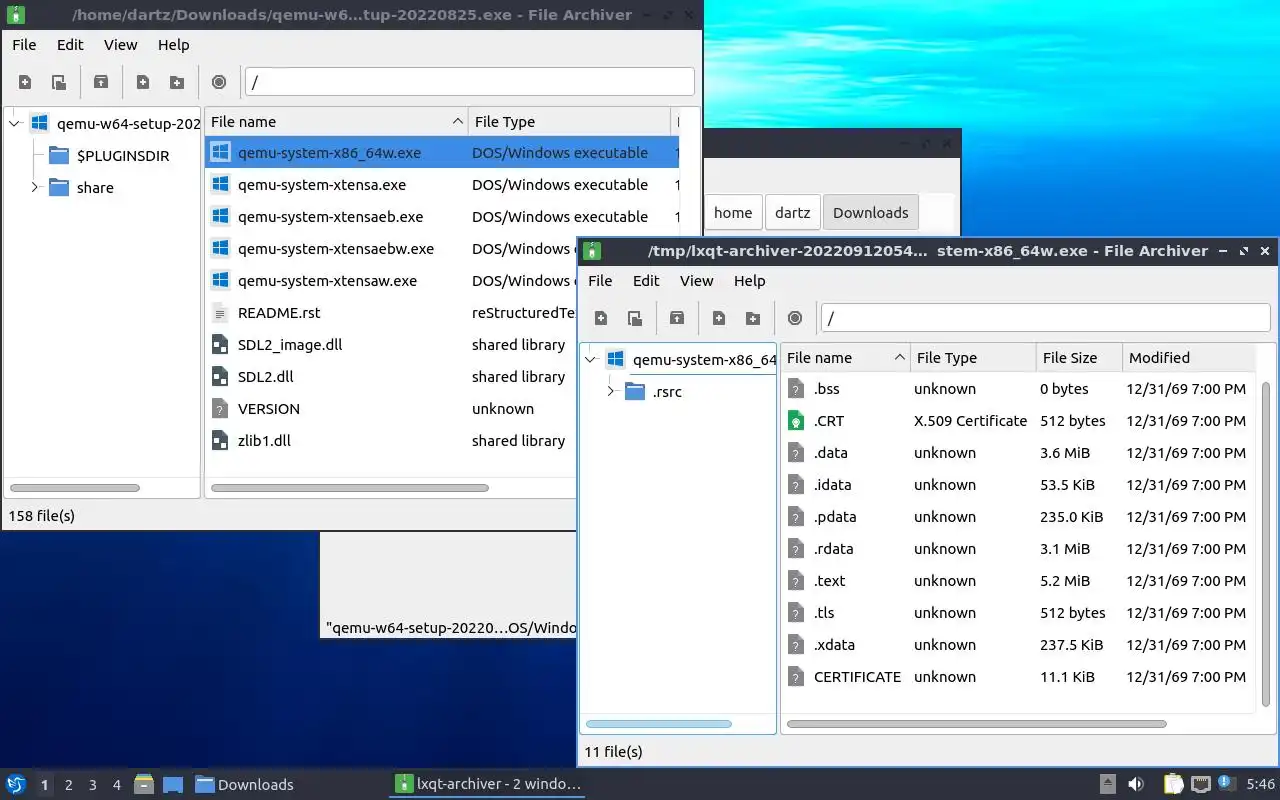Click the clipboard icon in the system tray

pos(1172,784)
